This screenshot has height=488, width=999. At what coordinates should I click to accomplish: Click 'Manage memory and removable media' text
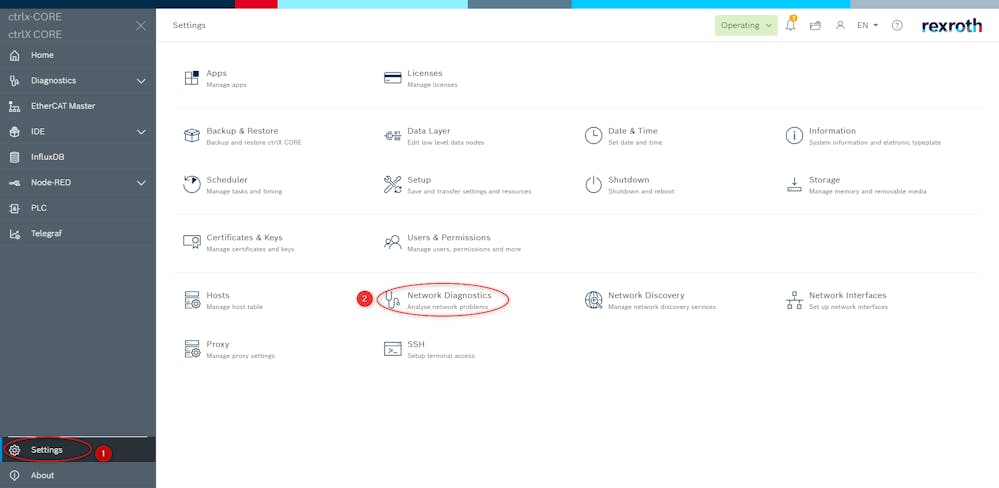point(868,192)
